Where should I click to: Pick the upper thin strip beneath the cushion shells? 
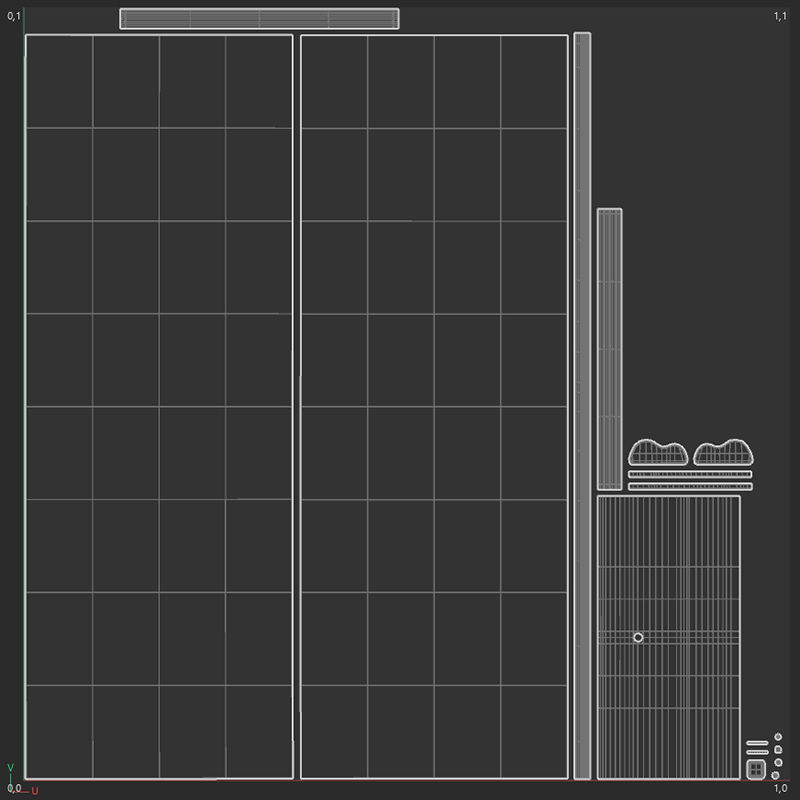(690, 474)
